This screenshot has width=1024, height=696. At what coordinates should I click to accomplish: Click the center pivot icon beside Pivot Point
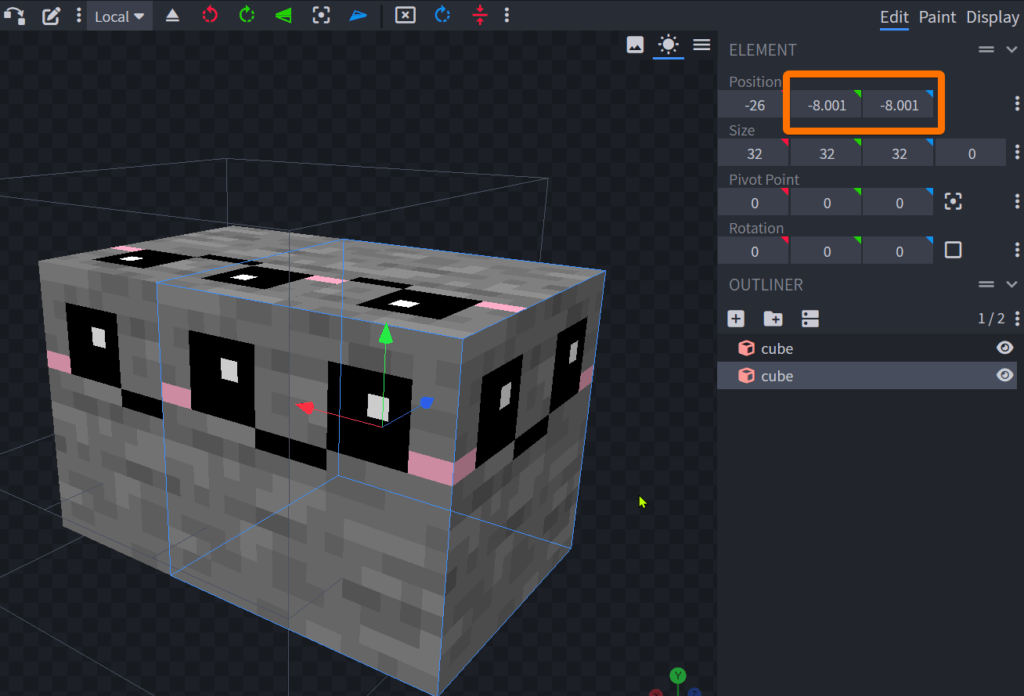[x=953, y=202]
